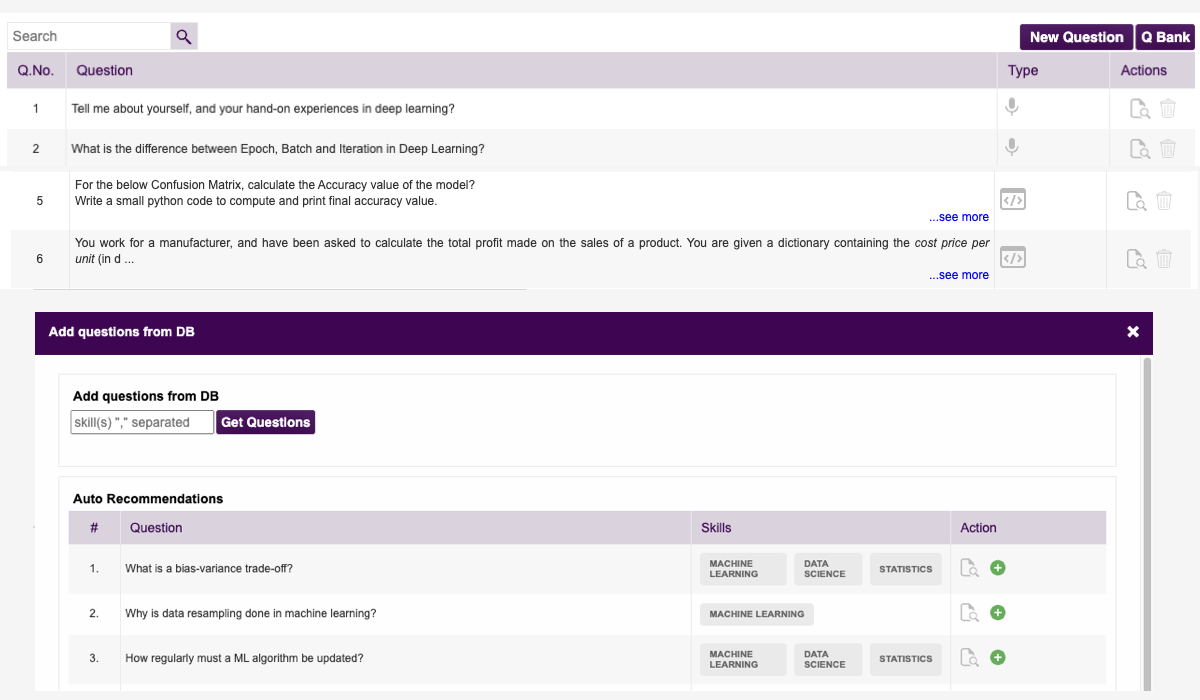The width and height of the screenshot is (1200, 700).
Task: Select the STATISTICS tag on question 1
Action: click(x=905, y=569)
